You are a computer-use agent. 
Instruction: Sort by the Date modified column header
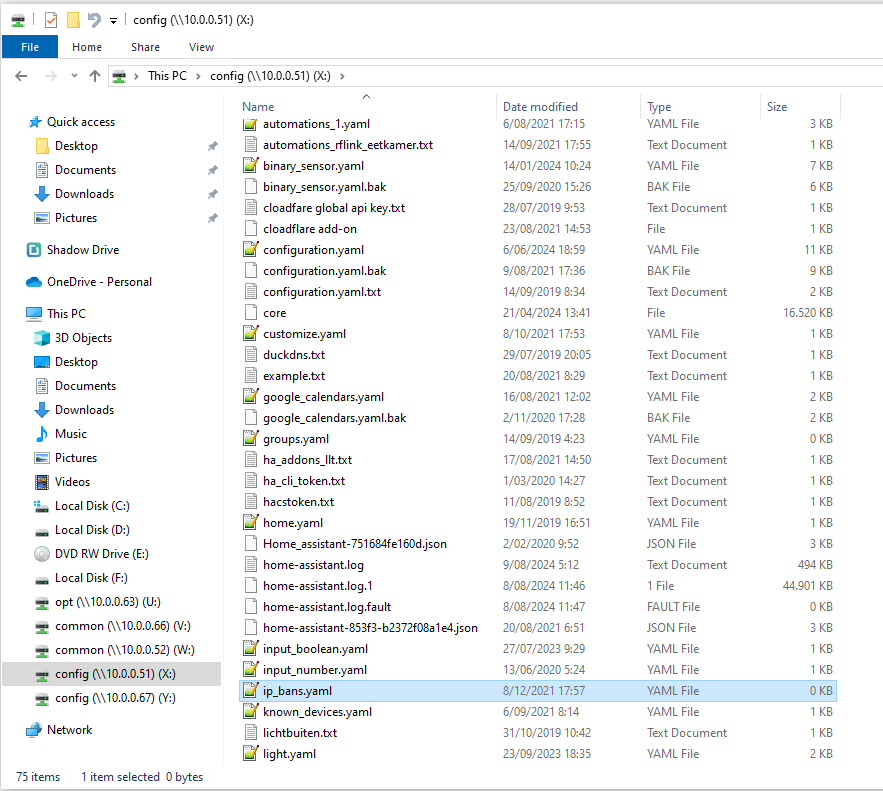click(x=540, y=106)
